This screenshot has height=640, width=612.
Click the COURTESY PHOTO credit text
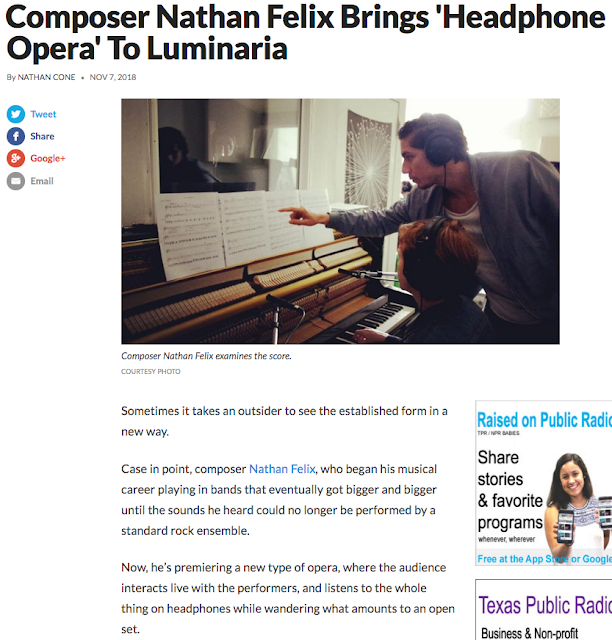[x=151, y=371]
